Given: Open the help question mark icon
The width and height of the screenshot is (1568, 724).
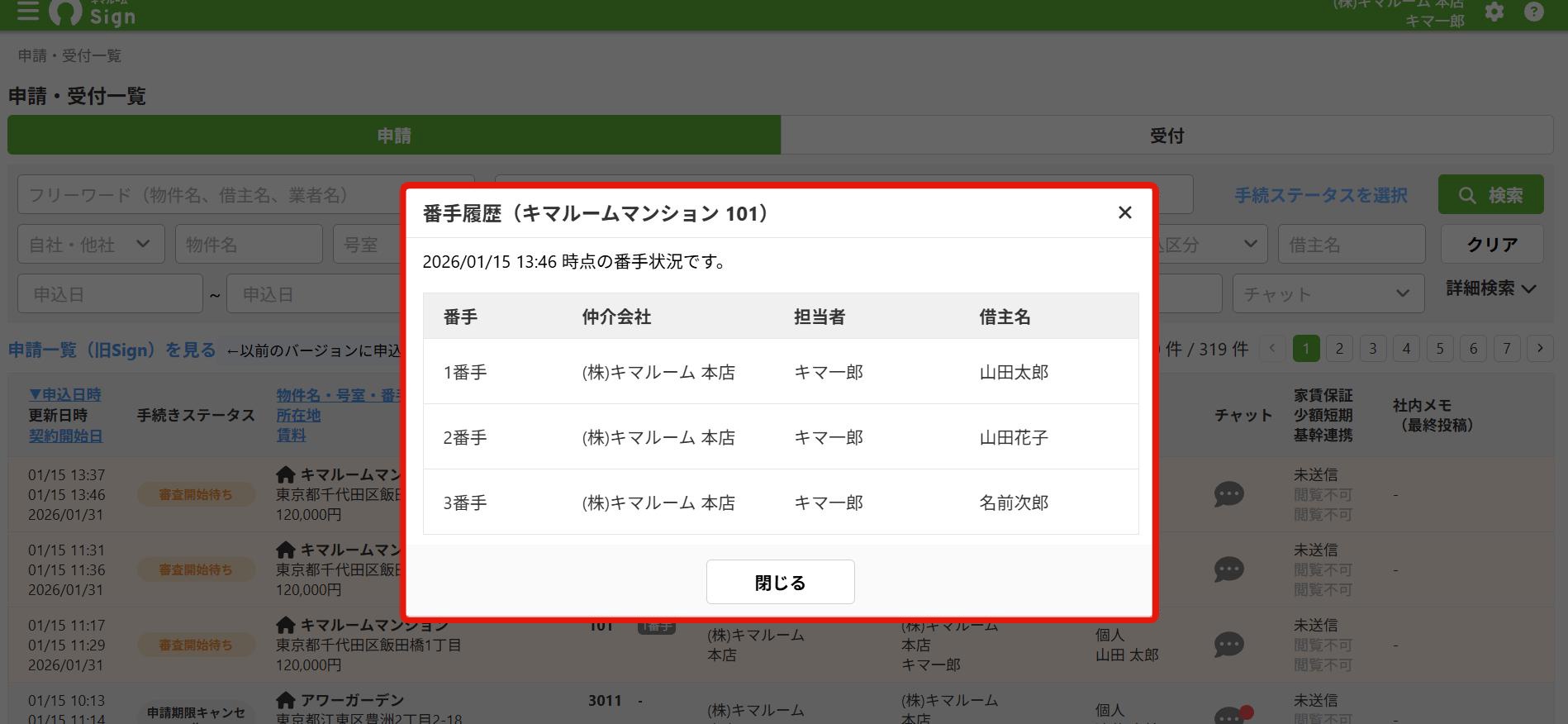Looking at the screenshot, I should tap(1534, 12).
